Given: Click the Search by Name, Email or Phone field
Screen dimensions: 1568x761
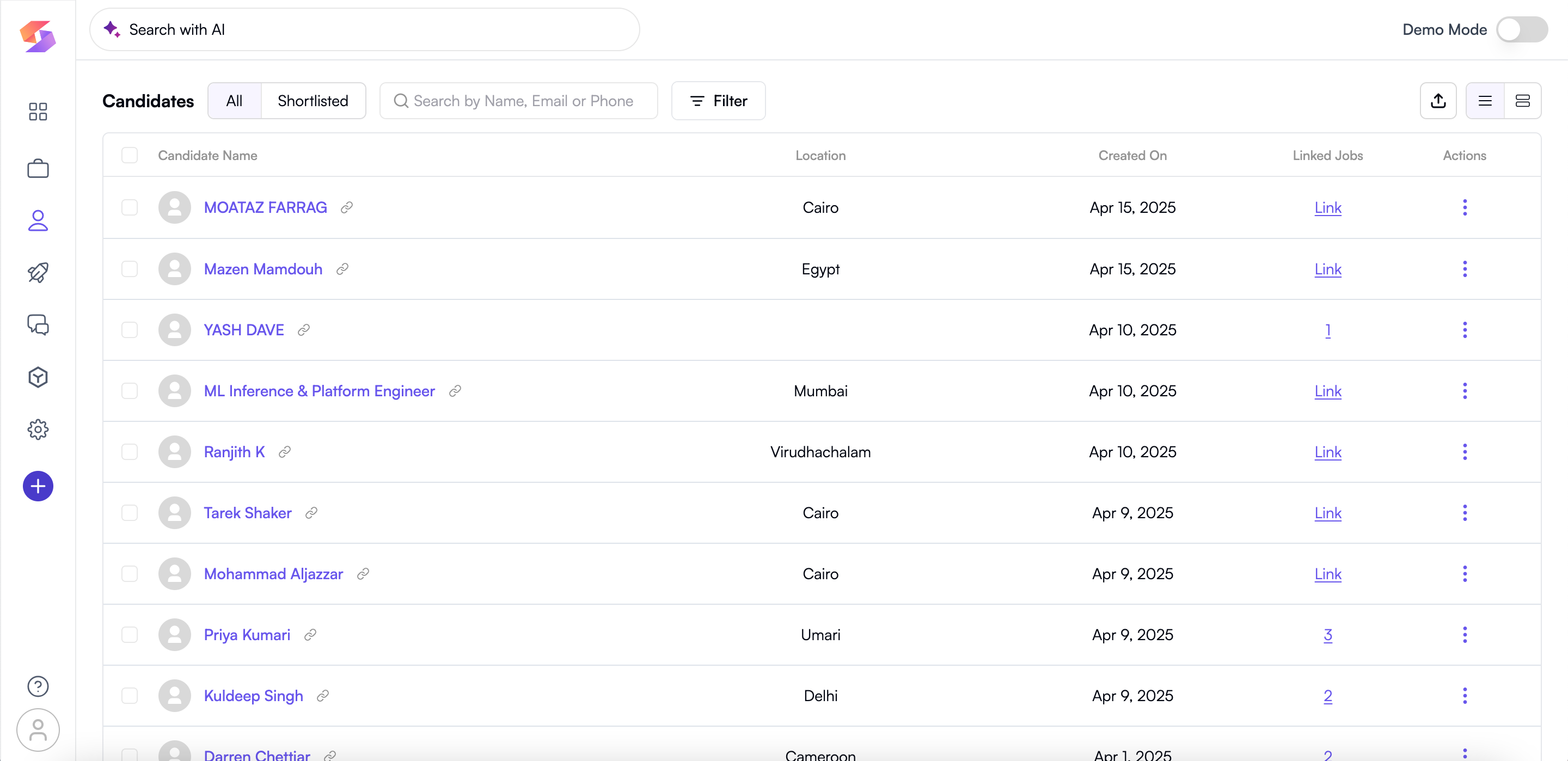Looking at the screenshot, I should [x=523, y=101].
